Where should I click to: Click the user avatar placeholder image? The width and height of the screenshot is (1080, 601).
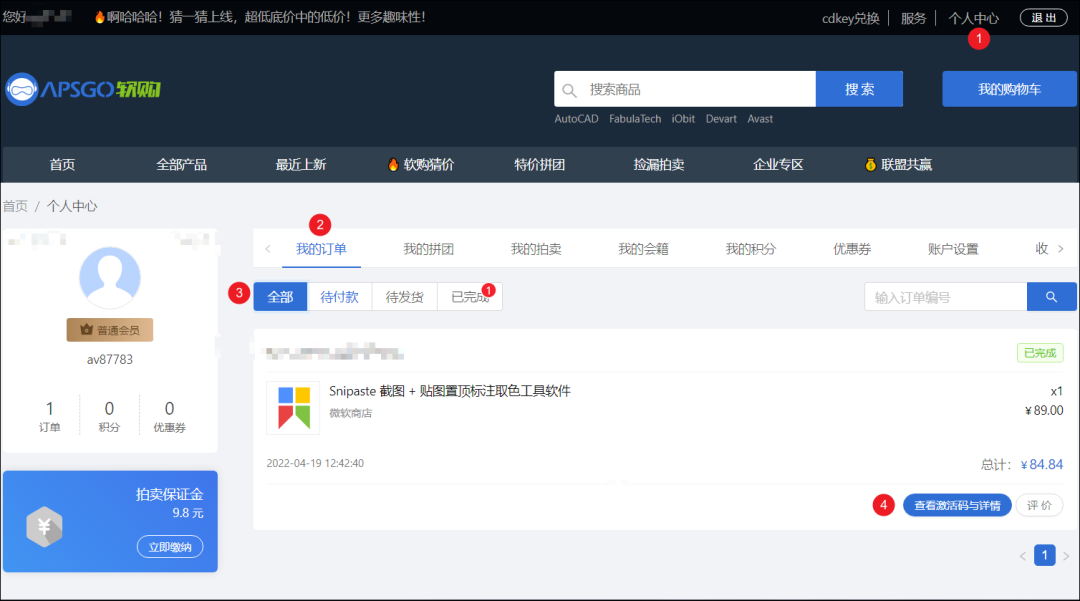pos(110,277)
